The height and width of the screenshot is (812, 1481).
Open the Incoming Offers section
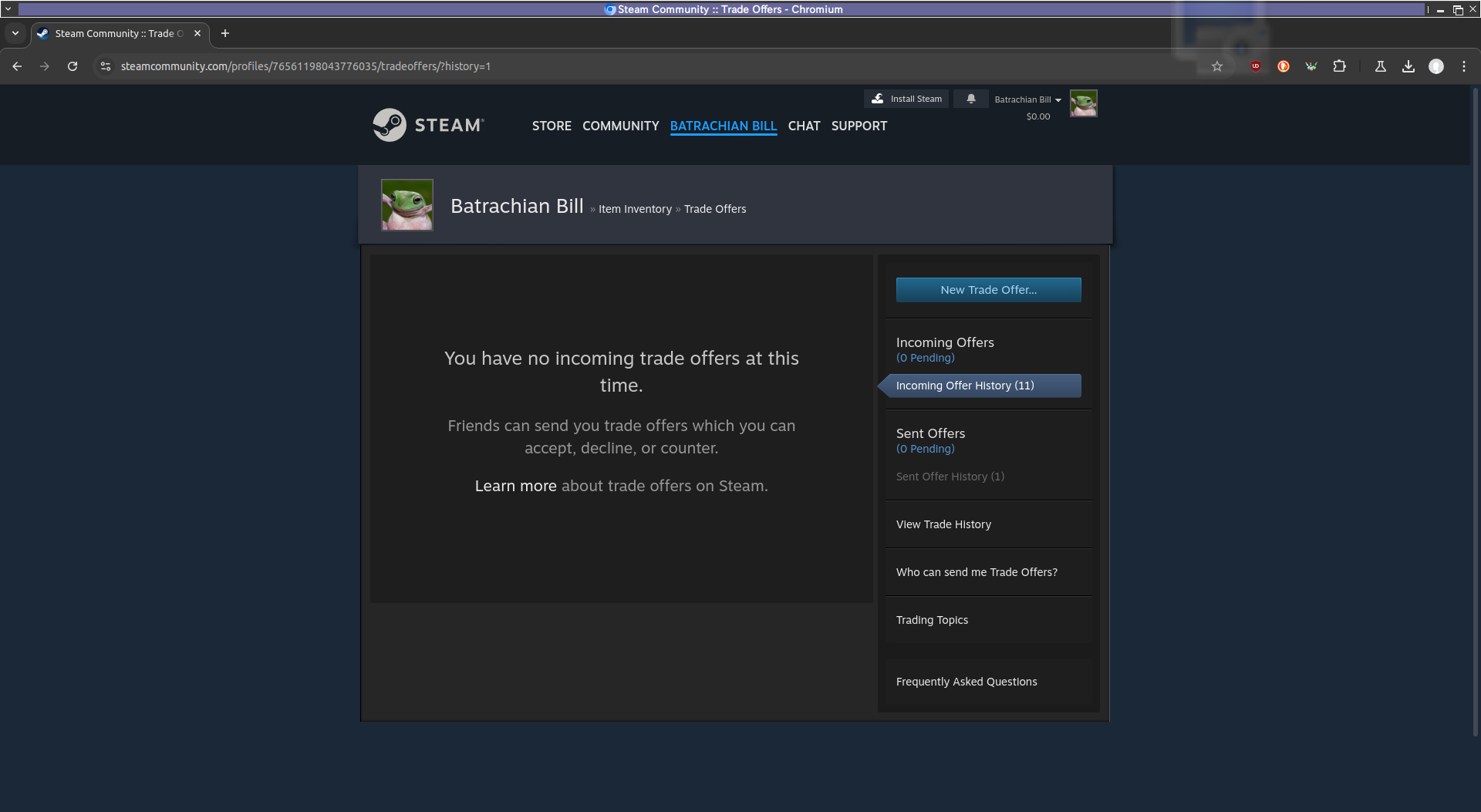coord(945,342)
